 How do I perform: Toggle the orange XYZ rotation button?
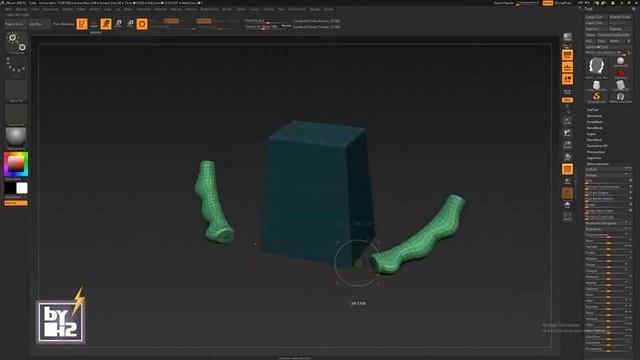[x=567, y=100]
